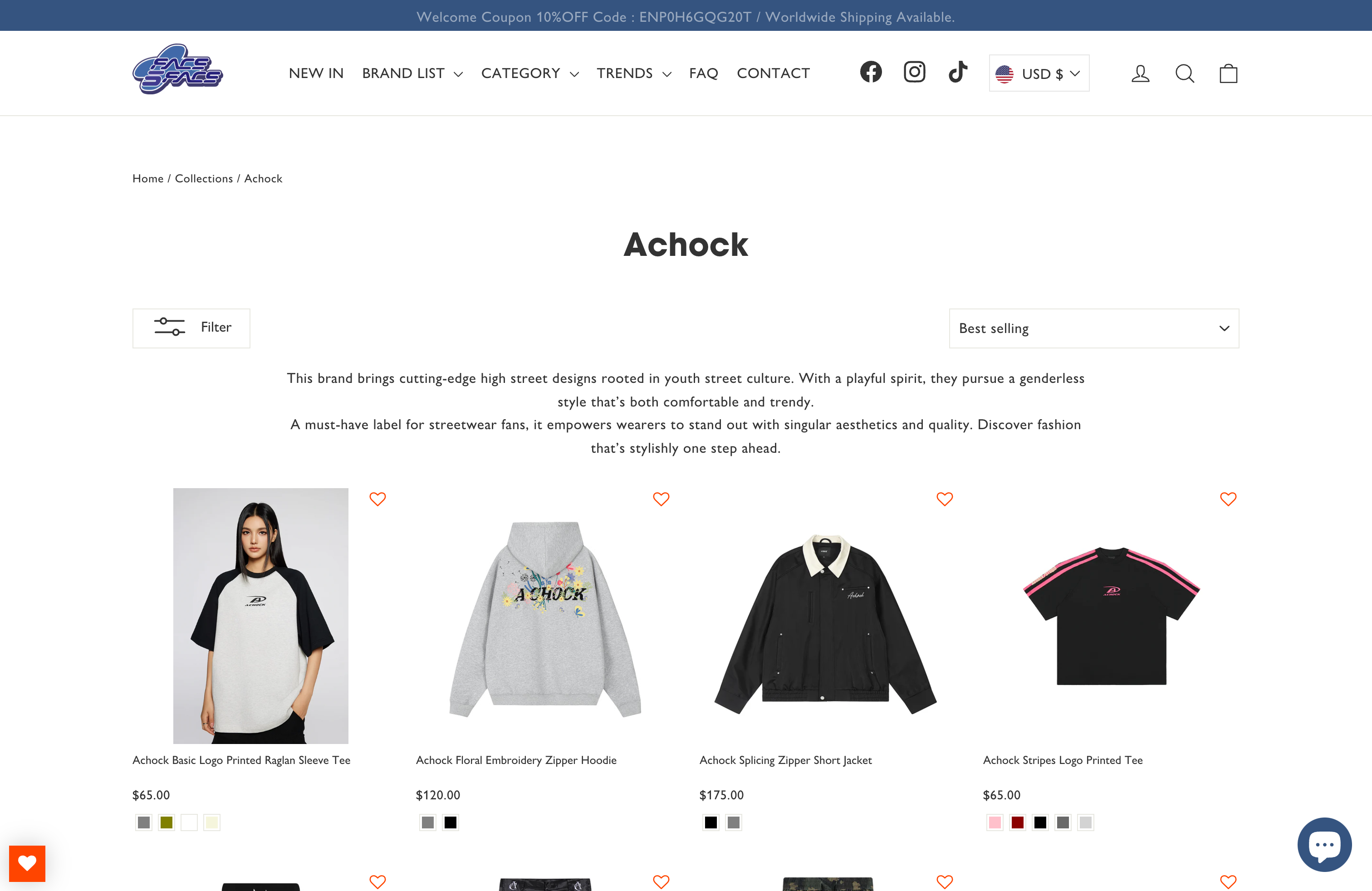
Task: Follow the Collections breadcrumb link
Action: 204,179
